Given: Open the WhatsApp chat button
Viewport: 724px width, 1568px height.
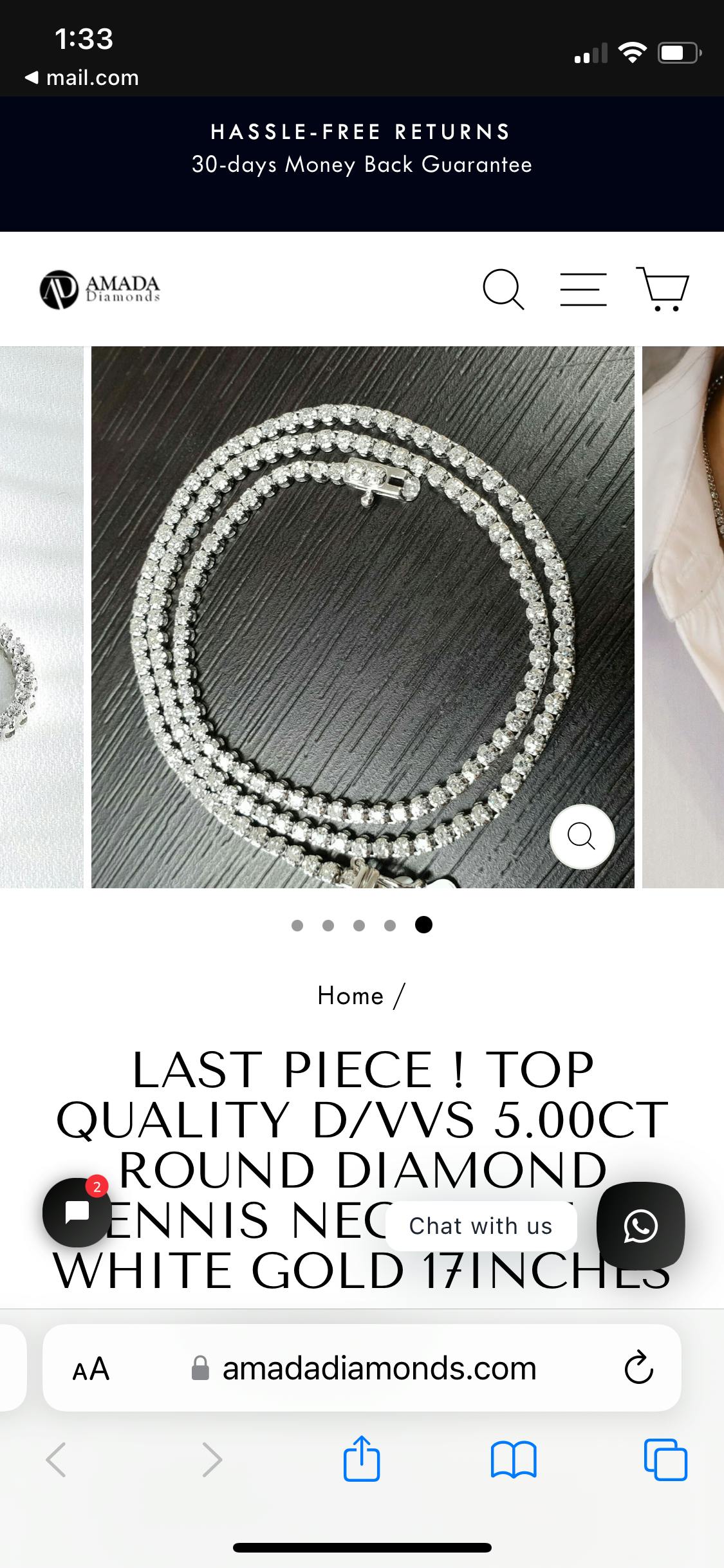Looking at the screenshot, I should pyautogui.click(x=640, y=1226).
